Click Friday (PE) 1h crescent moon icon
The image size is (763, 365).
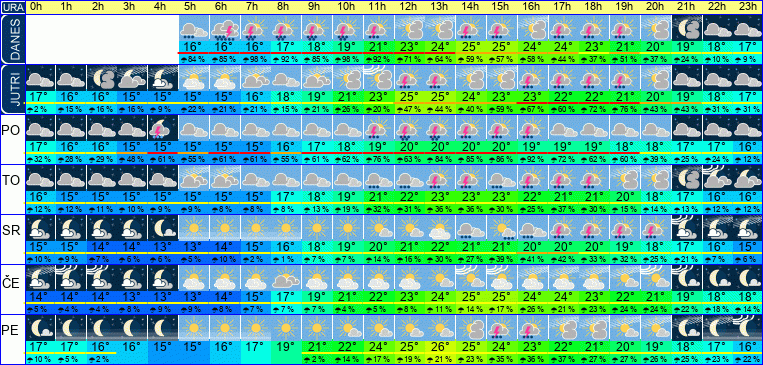(x=70, y=328)
